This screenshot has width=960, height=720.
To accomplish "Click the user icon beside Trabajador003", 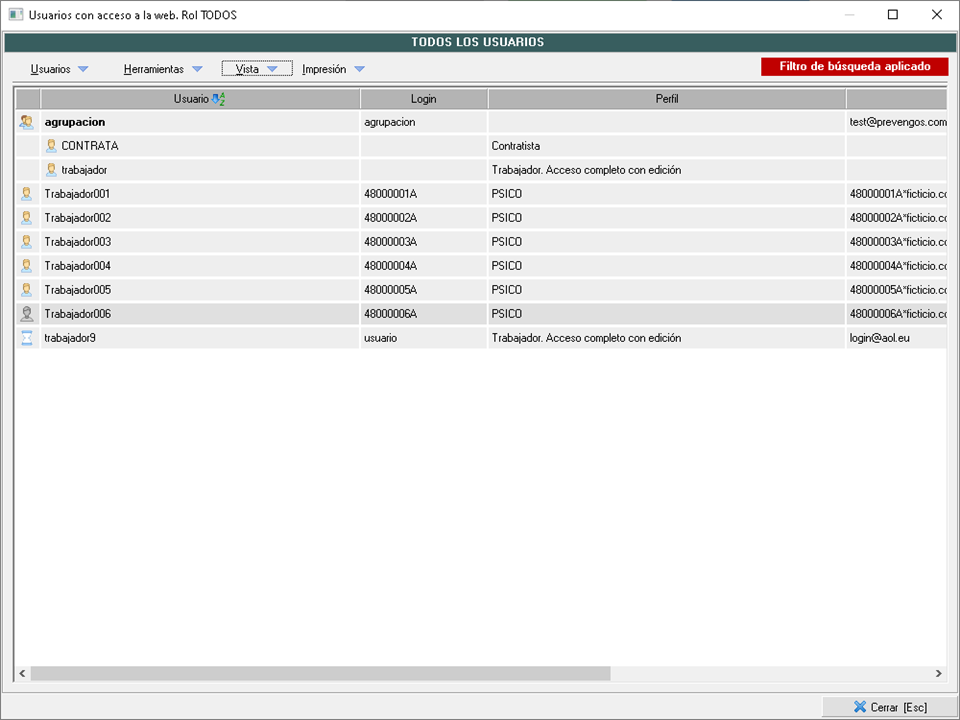I will tap(27, 242).
